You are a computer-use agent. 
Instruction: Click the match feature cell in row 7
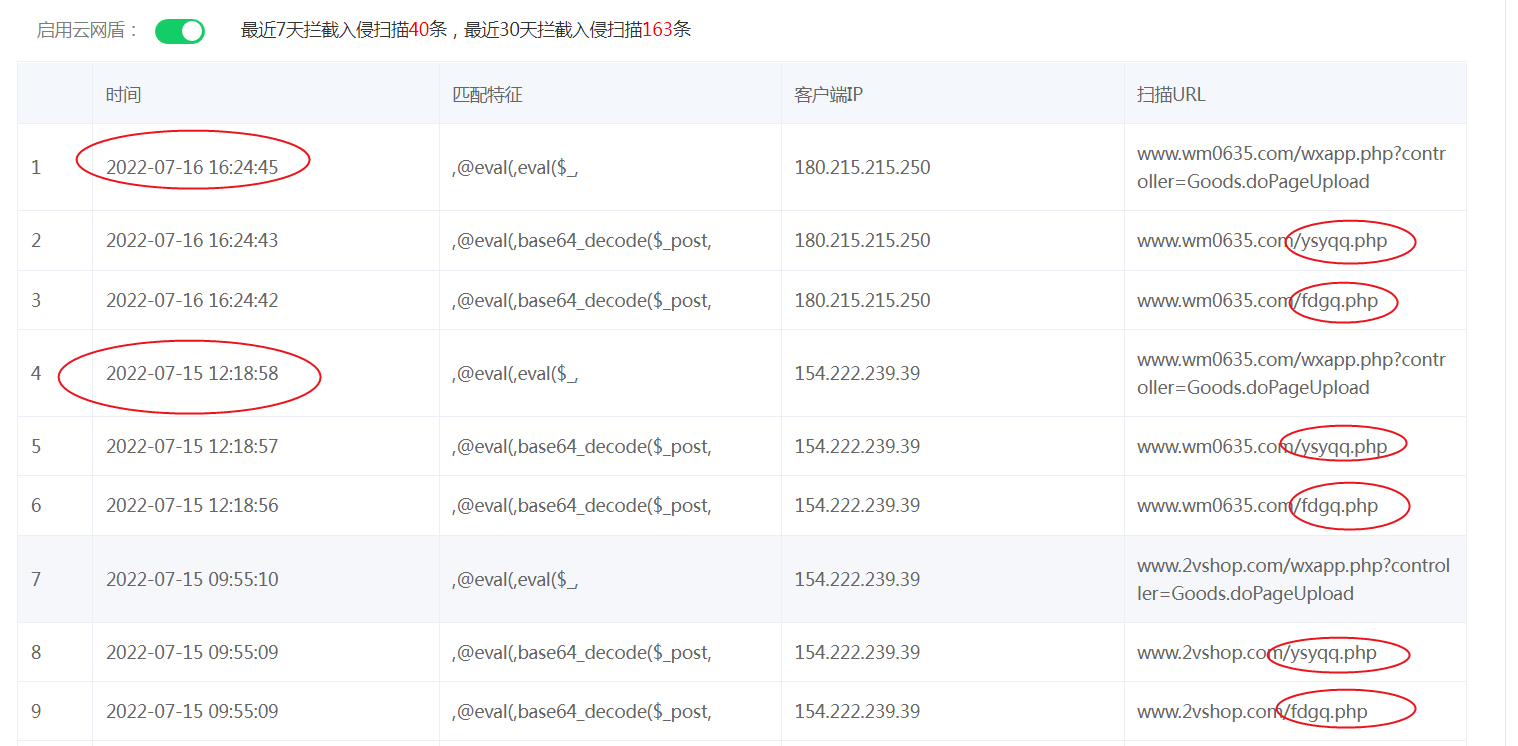(x=515, y=579)
